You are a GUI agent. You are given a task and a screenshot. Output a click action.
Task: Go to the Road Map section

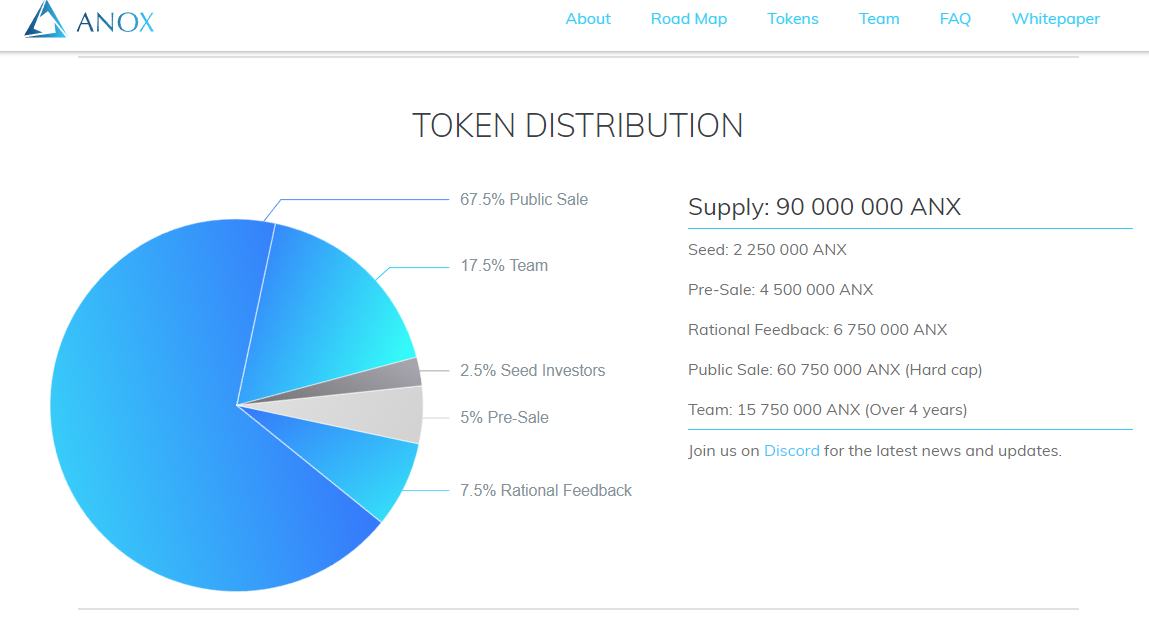tap(689, 19)
